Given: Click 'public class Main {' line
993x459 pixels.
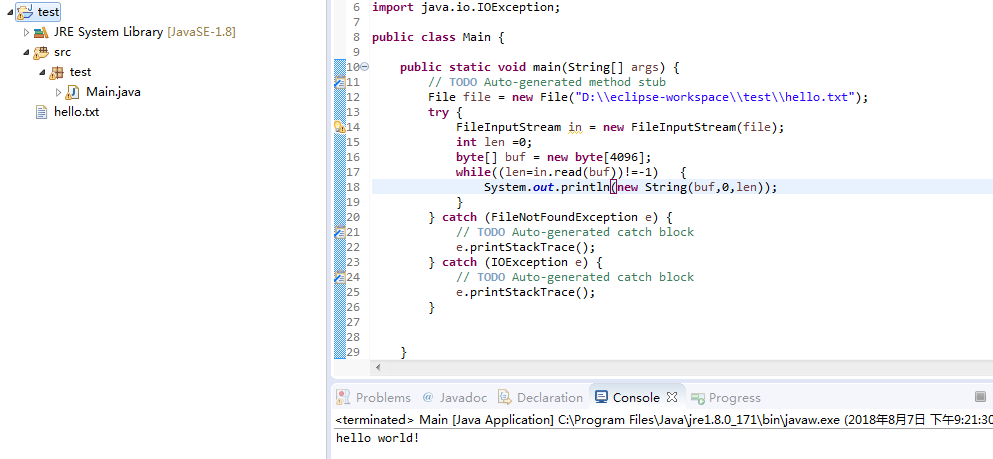Looking at the screenshot, I should (438, 37).
